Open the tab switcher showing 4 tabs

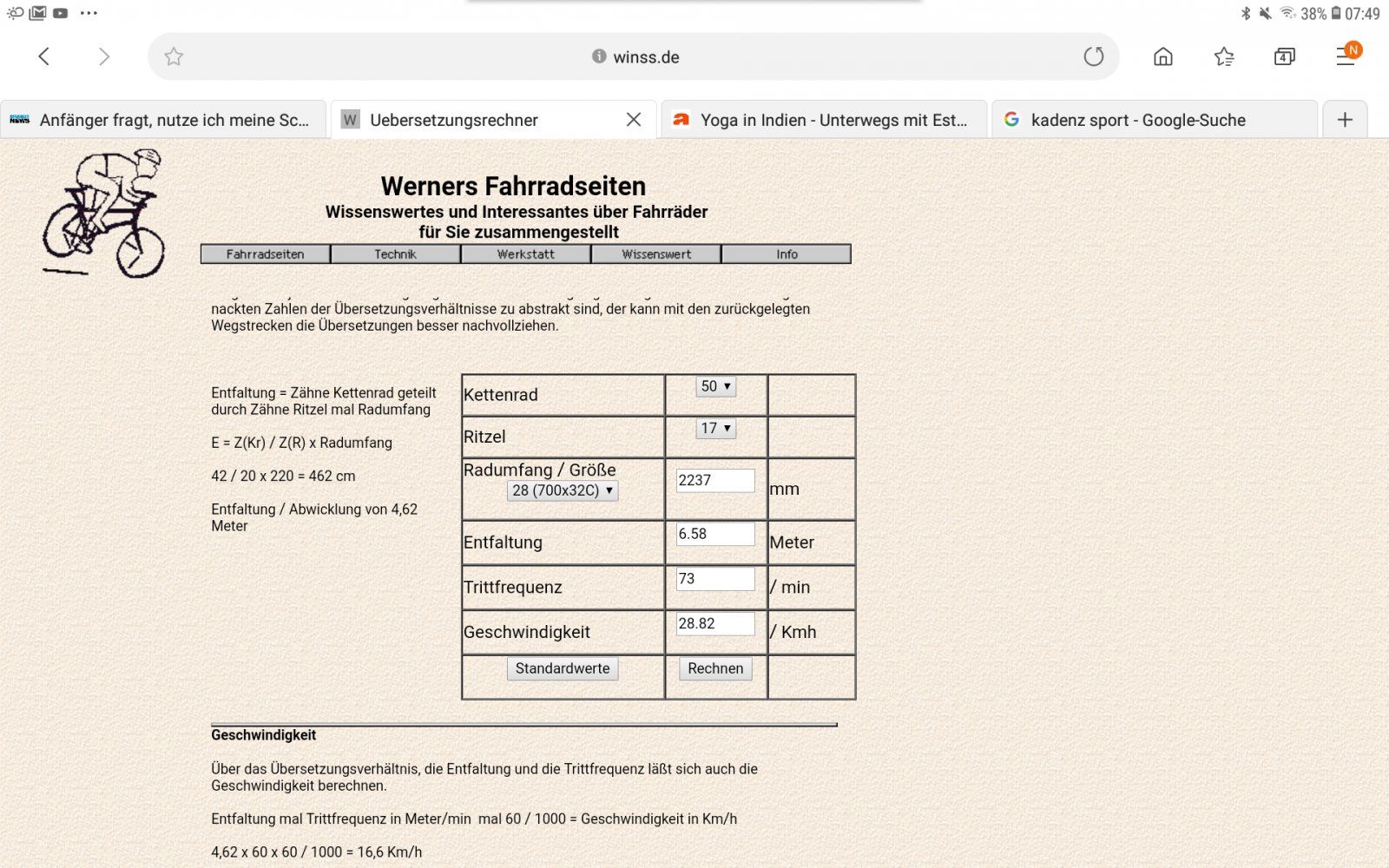pos(1284,56)
